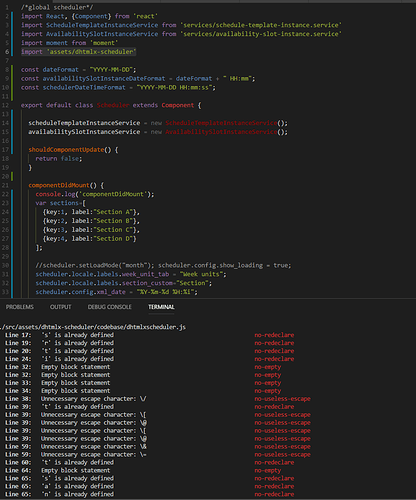Click the no-empty rule for Line 34
The width and height of the screenshot is (416, 500).
point(268,391)
